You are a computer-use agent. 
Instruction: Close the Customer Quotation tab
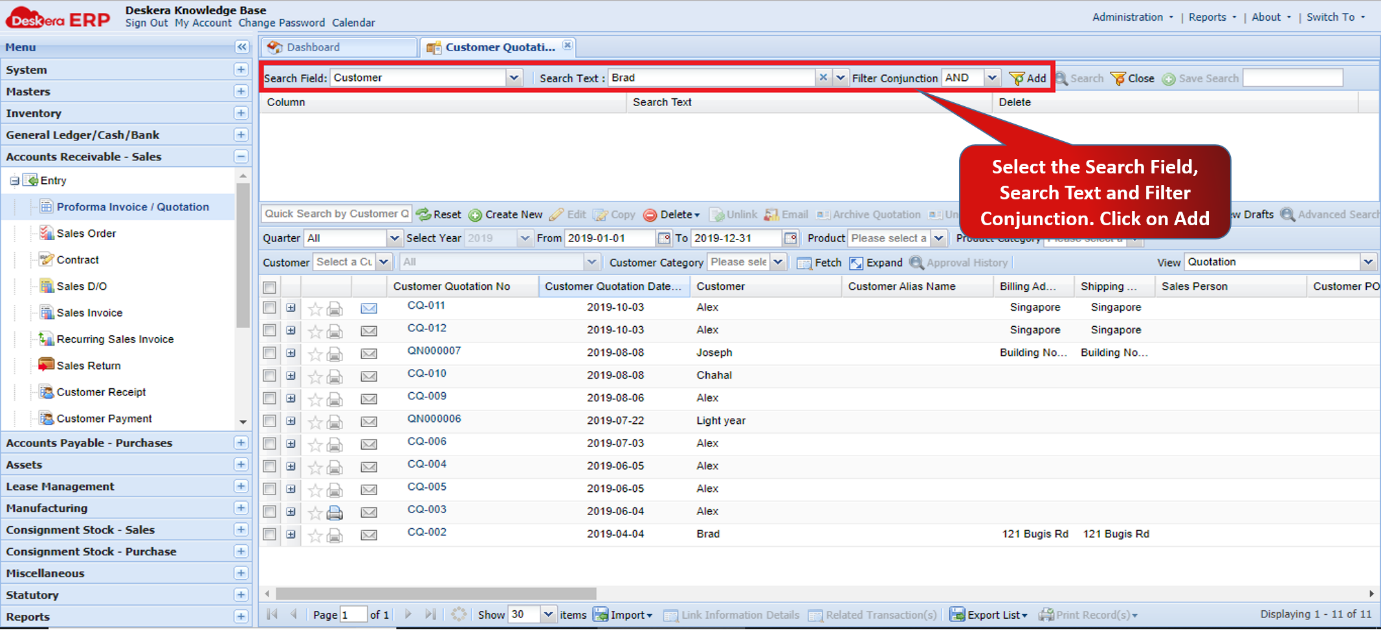coord(567,46)
